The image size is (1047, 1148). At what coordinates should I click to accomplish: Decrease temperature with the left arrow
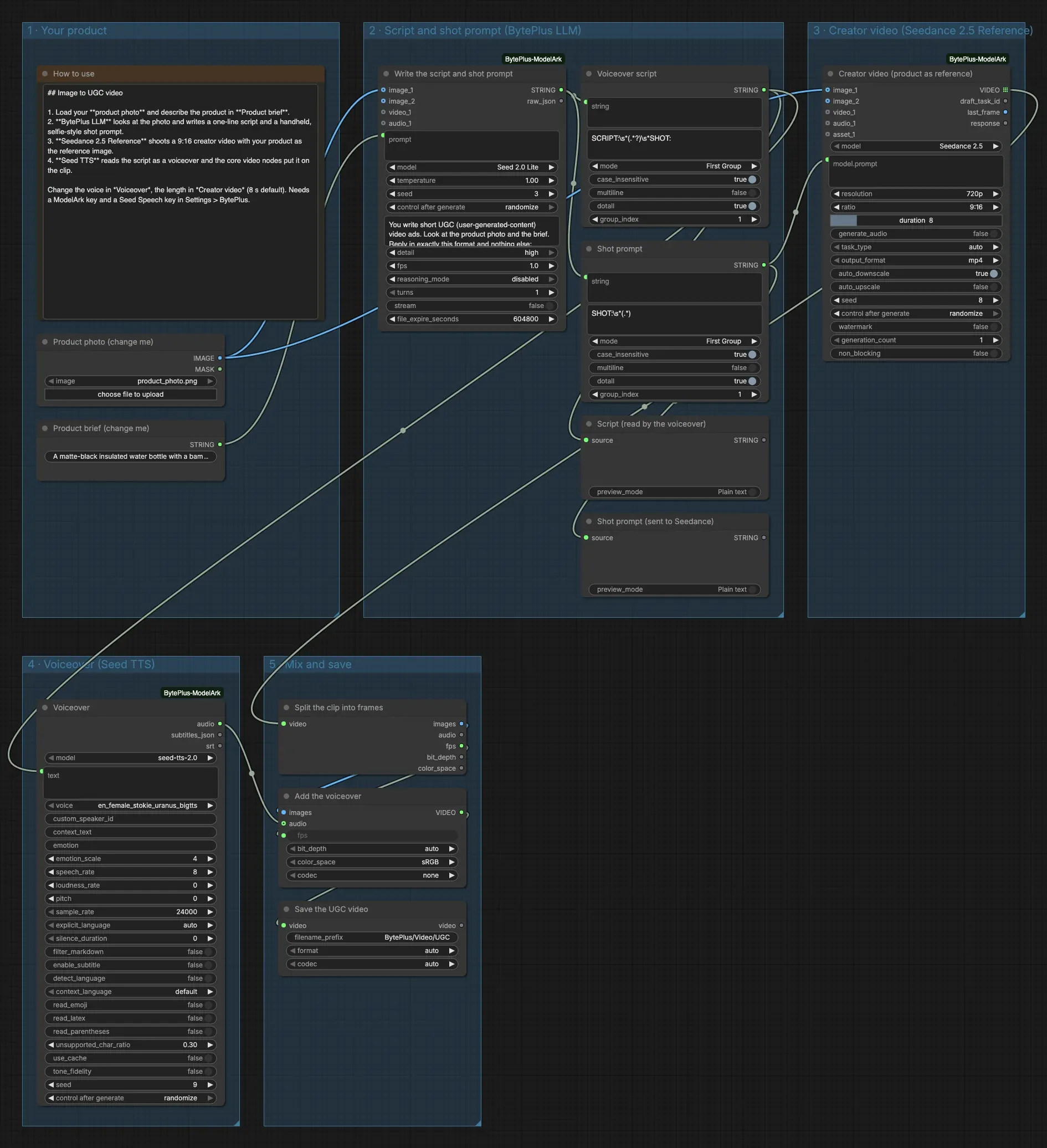[x=392, y=181]
